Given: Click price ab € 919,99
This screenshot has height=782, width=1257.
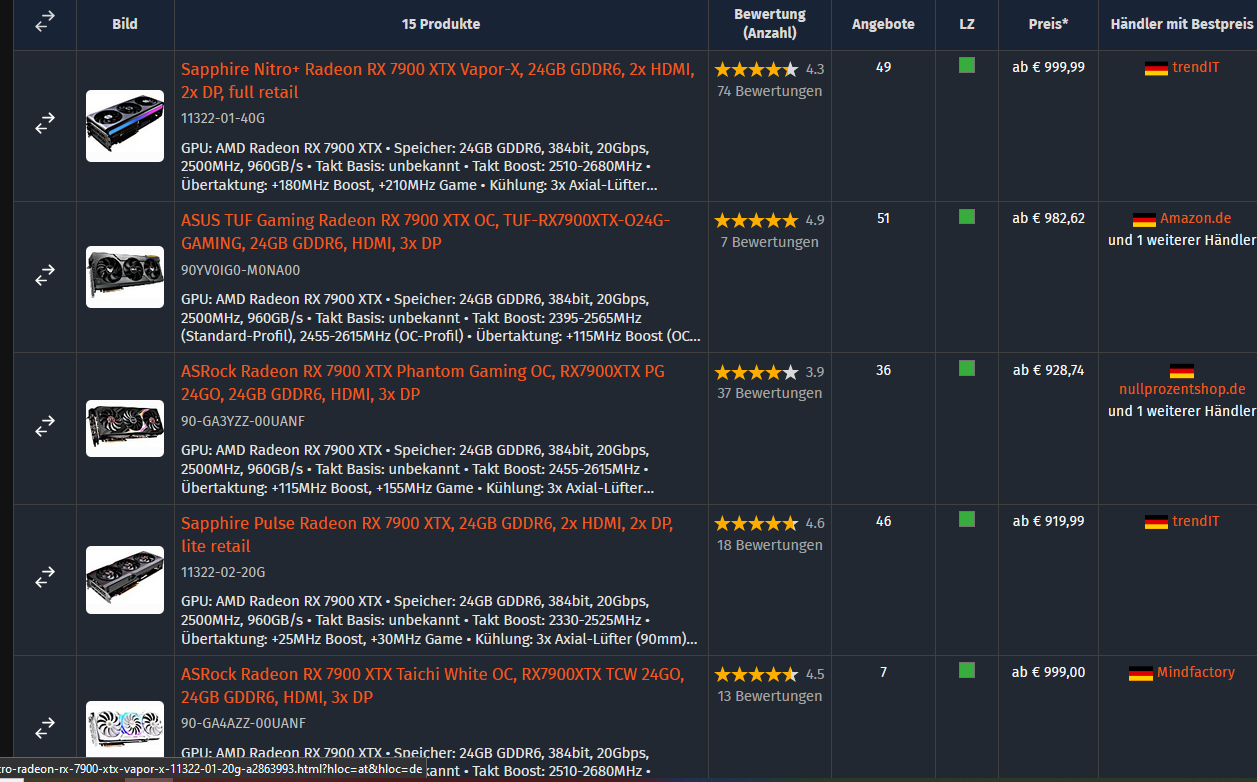Looking at the screenshot, I should (1048, 521).
